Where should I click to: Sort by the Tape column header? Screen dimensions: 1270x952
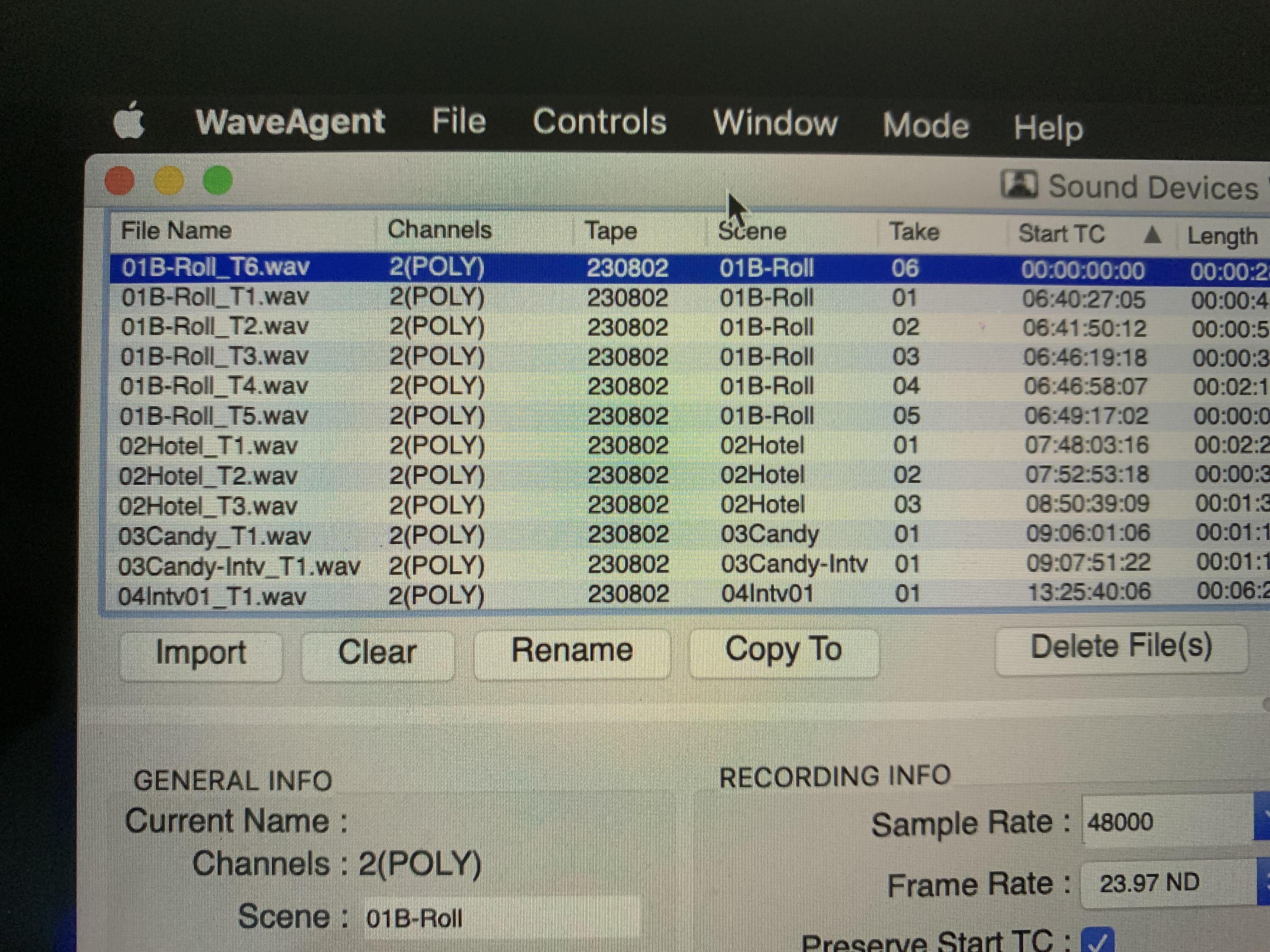[611, 231]
